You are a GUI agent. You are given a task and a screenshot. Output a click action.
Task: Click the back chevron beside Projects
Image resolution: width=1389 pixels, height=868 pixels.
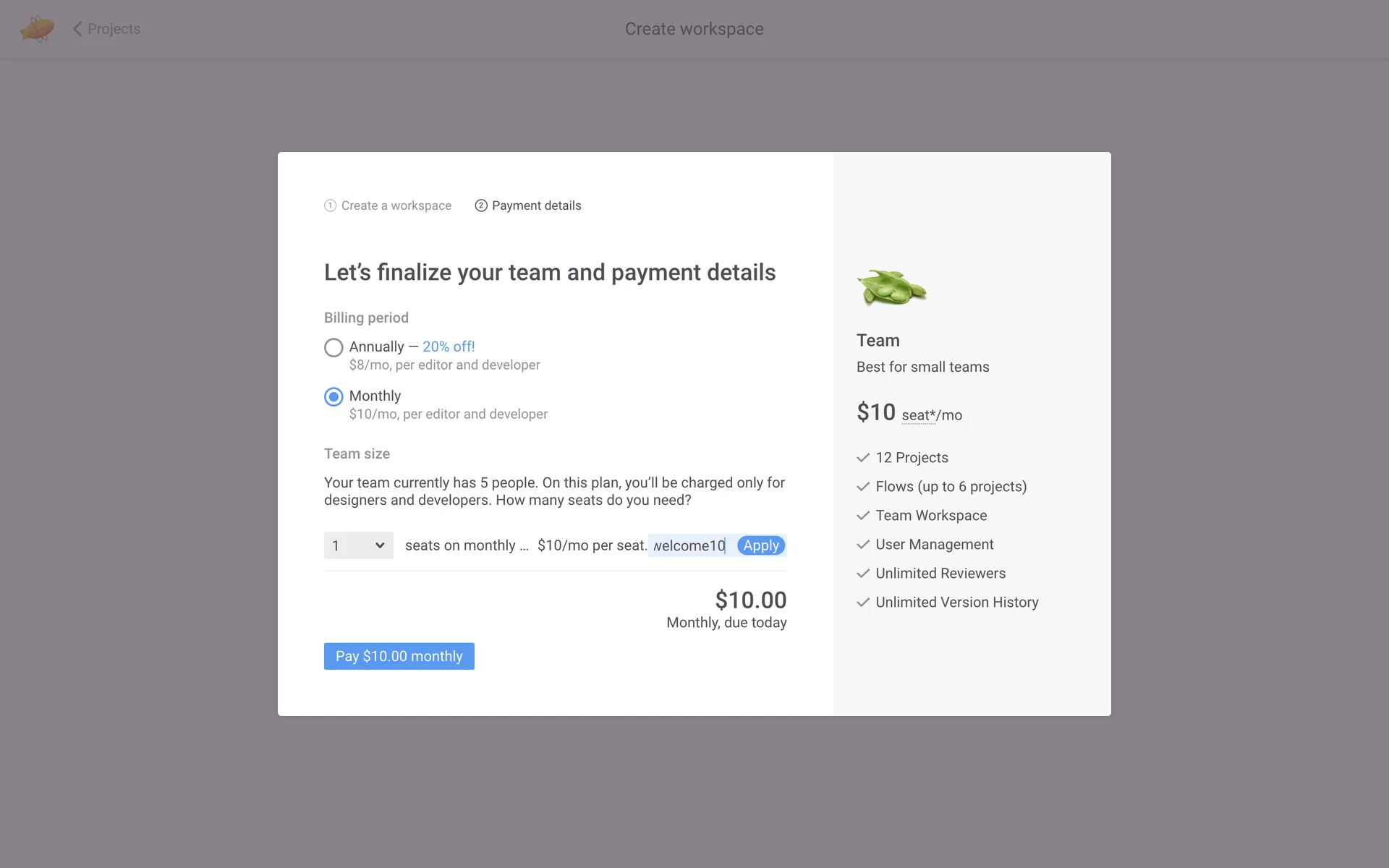77,29
